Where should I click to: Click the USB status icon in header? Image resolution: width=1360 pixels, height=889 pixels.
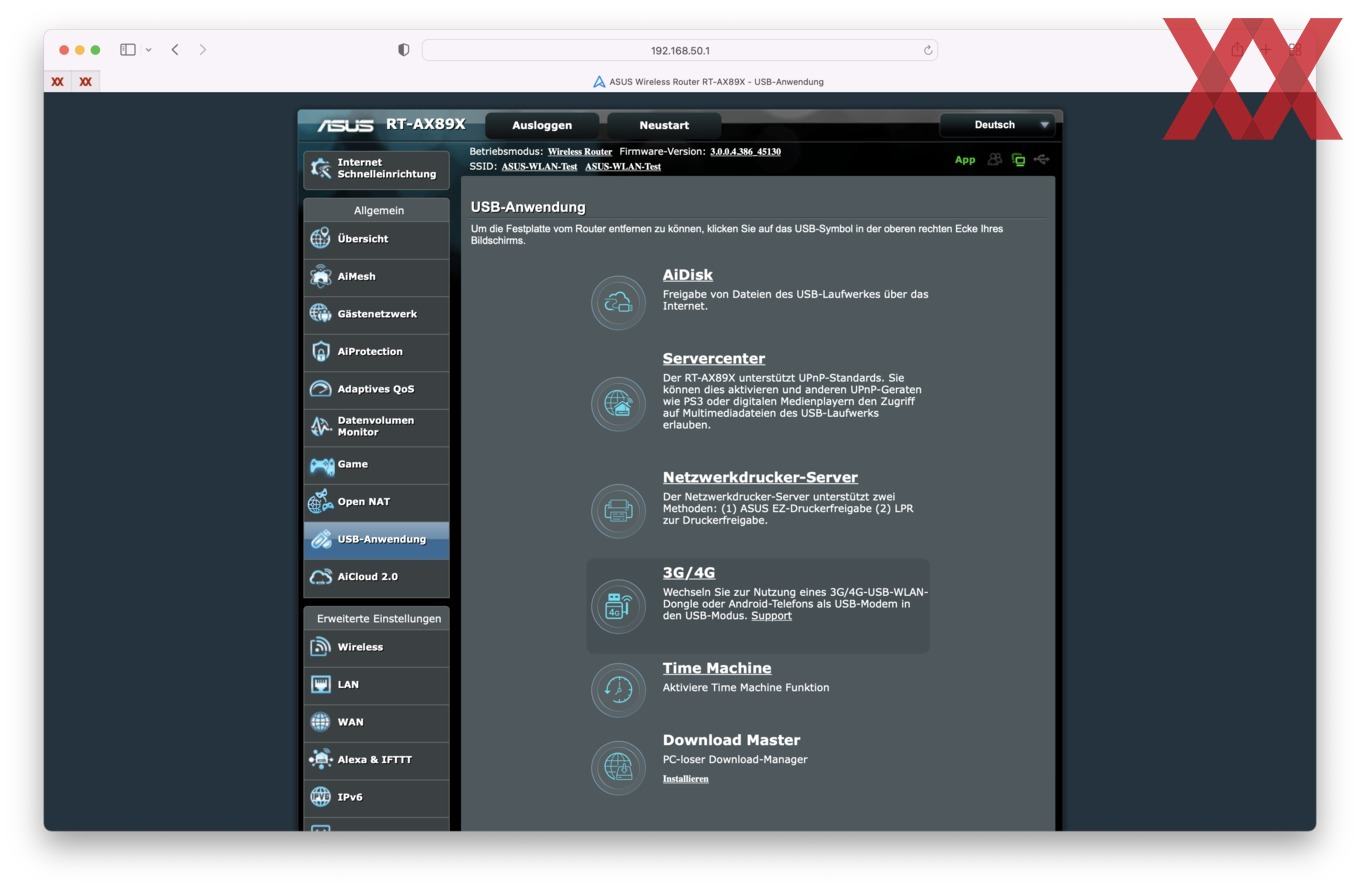point(1042,159)
